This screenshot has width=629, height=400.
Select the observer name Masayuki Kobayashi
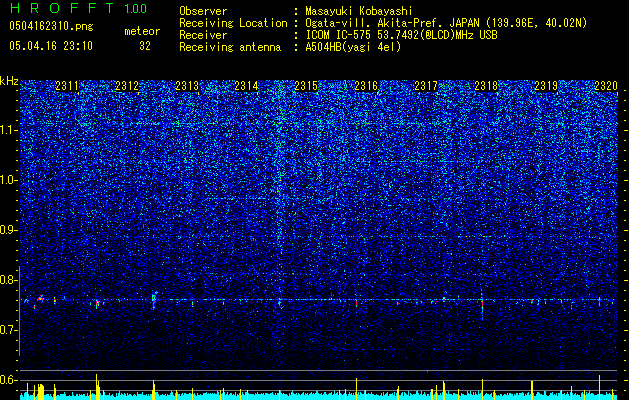(x=358, y=11)
